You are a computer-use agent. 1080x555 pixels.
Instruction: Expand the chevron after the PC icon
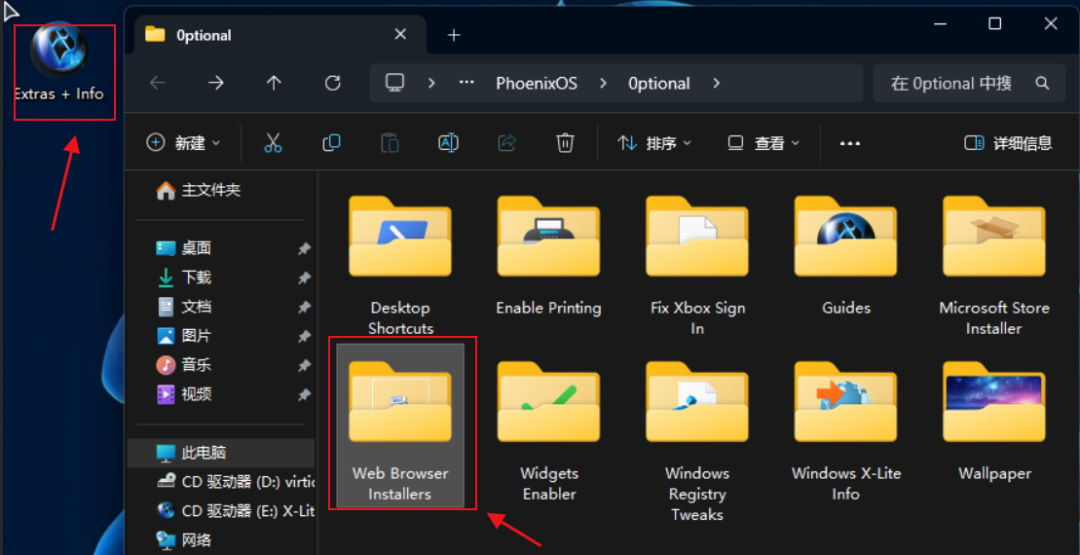click(x=432, y=83)
